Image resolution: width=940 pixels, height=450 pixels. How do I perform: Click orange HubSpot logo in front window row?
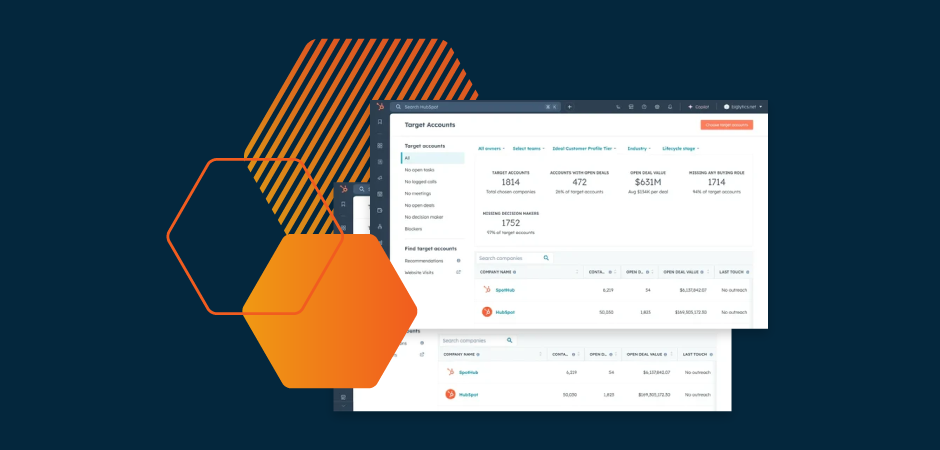487,312
